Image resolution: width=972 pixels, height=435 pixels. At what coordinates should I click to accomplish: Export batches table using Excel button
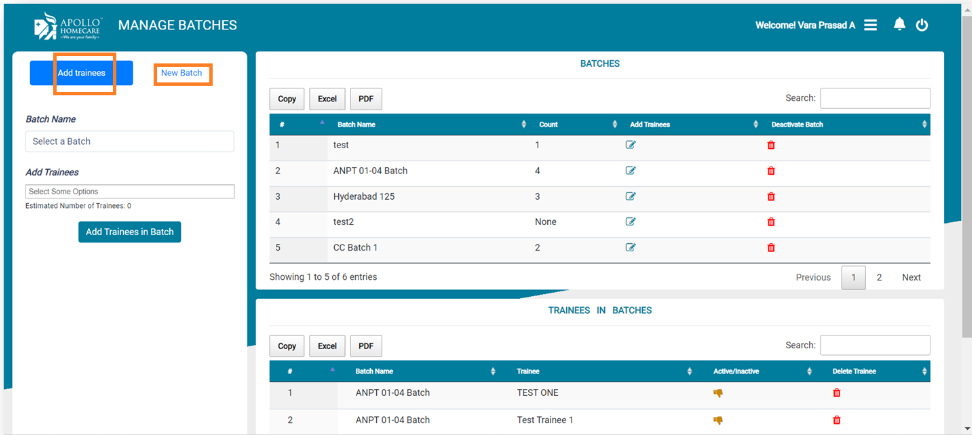tap(327, 99)
